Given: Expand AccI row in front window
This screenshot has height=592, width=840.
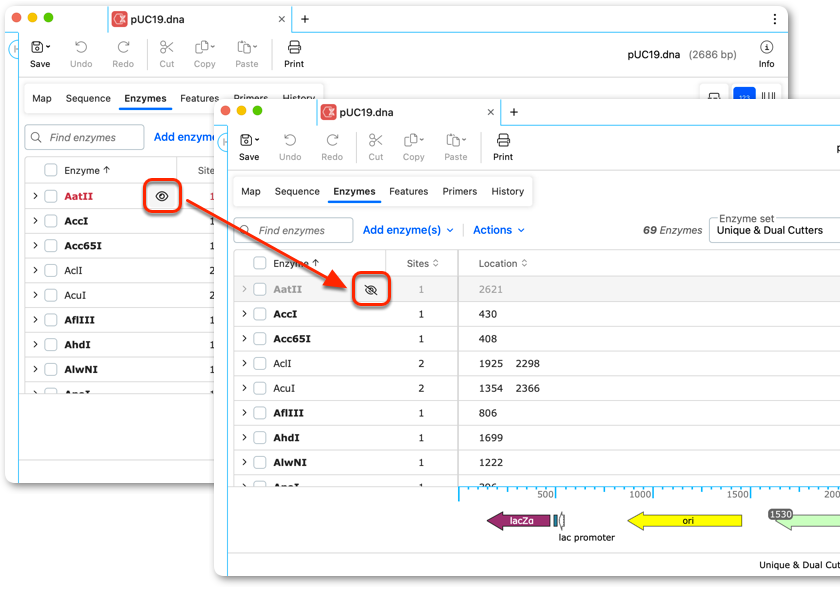Looking at the screenshot, I should coord(244,313).
